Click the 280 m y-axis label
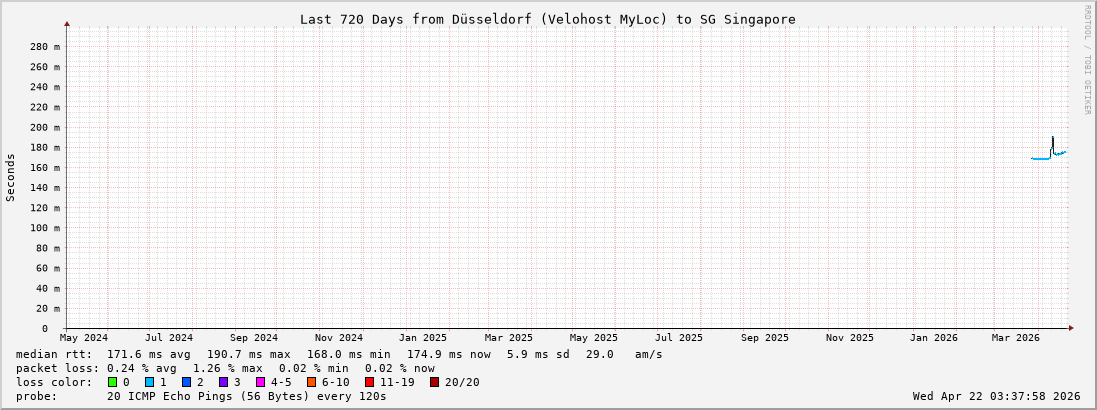The width and height of the screenshot is (1097, 410). coord(44,47)
